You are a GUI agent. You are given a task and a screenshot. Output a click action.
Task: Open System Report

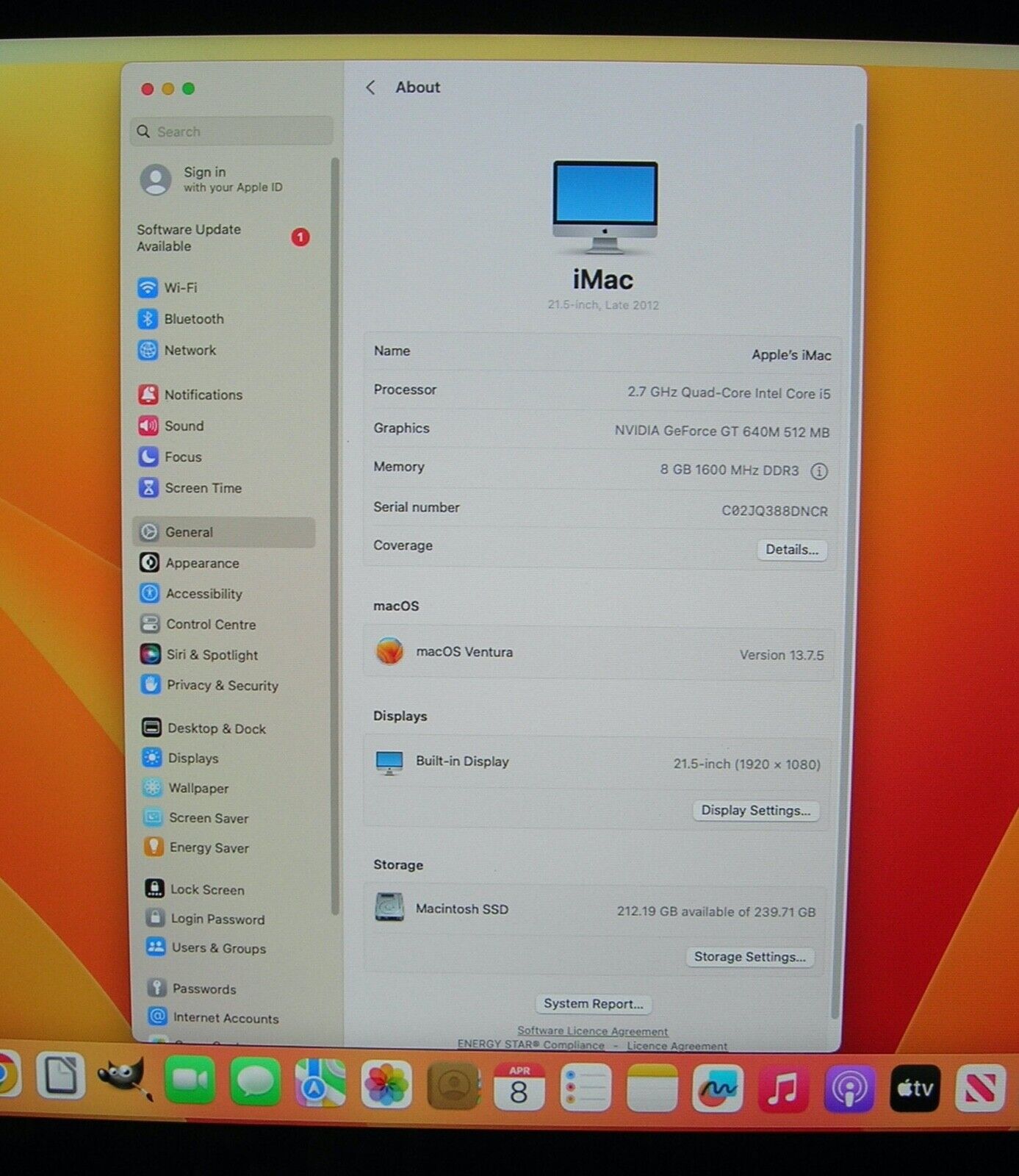click(x=594, y=1004)
